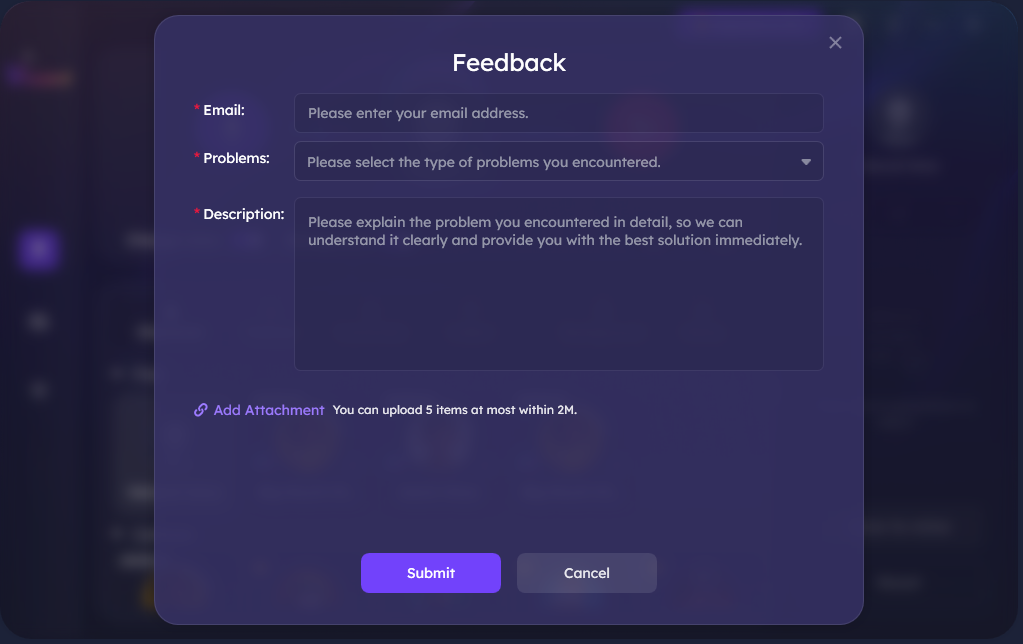The width and height of the screenshot is (1023, 644).
Task: Click the red asterisk beside Description
Action: coord(196,211)
